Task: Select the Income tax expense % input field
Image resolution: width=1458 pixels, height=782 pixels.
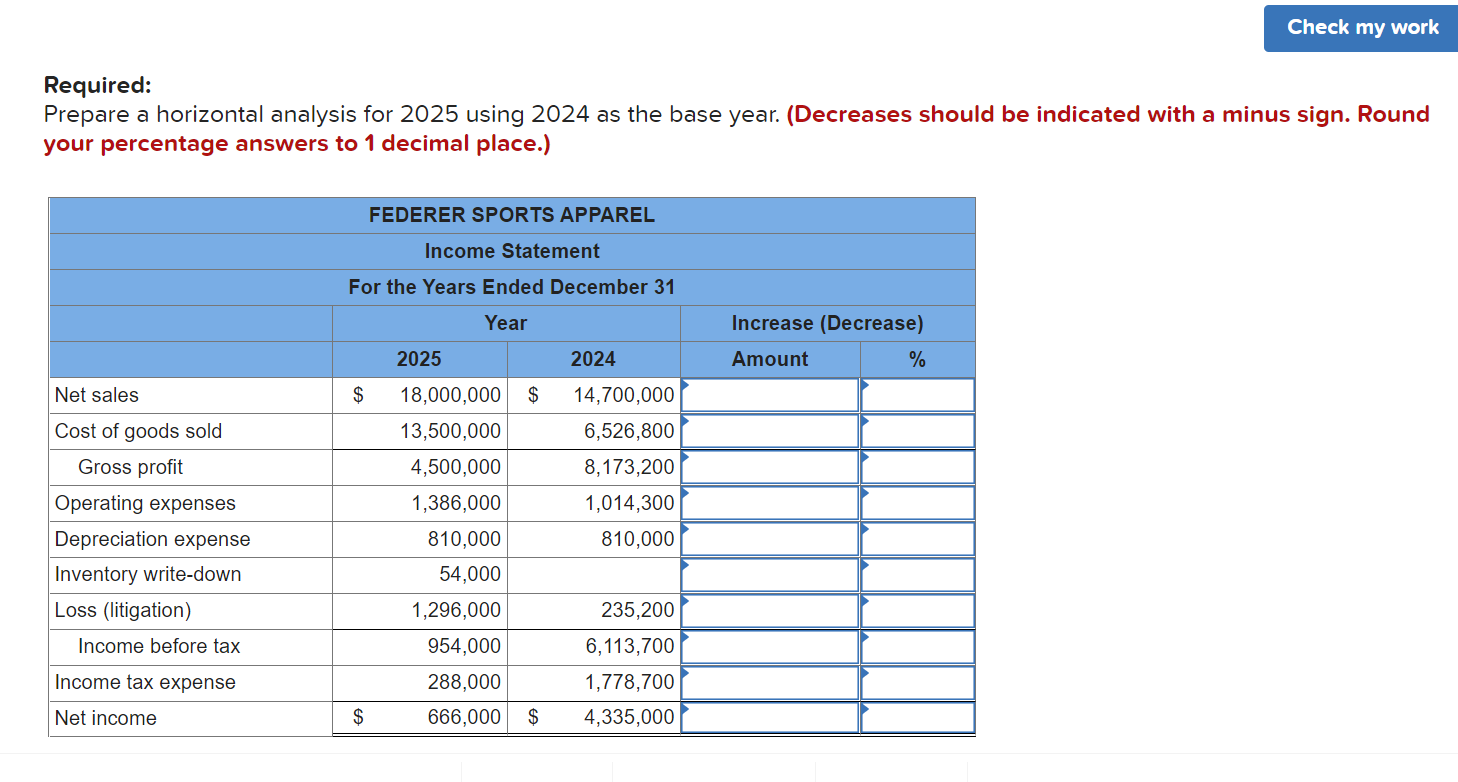Action: pos(917,683)
